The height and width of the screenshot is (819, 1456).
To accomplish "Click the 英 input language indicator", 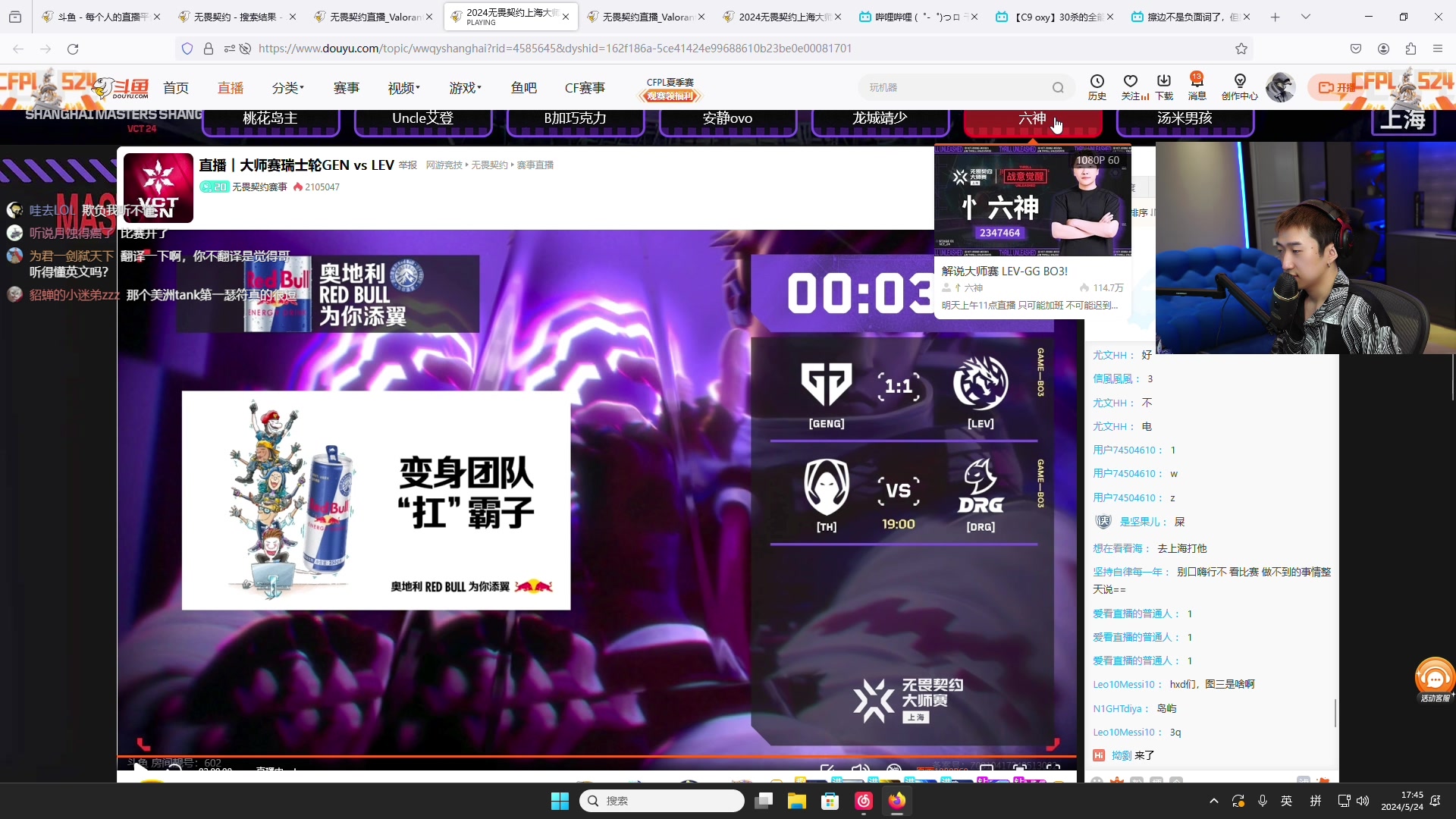I will 1287,801.
